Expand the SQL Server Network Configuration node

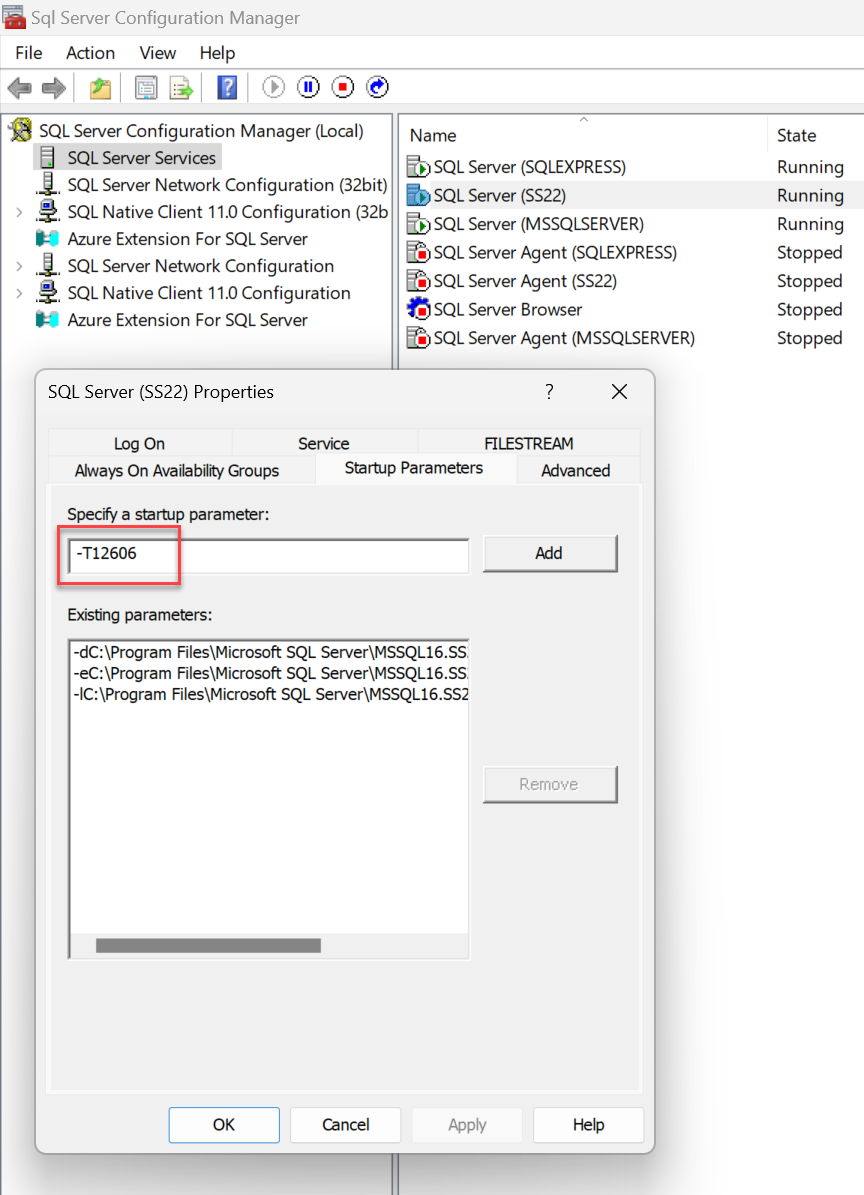[x=20, y=266]
